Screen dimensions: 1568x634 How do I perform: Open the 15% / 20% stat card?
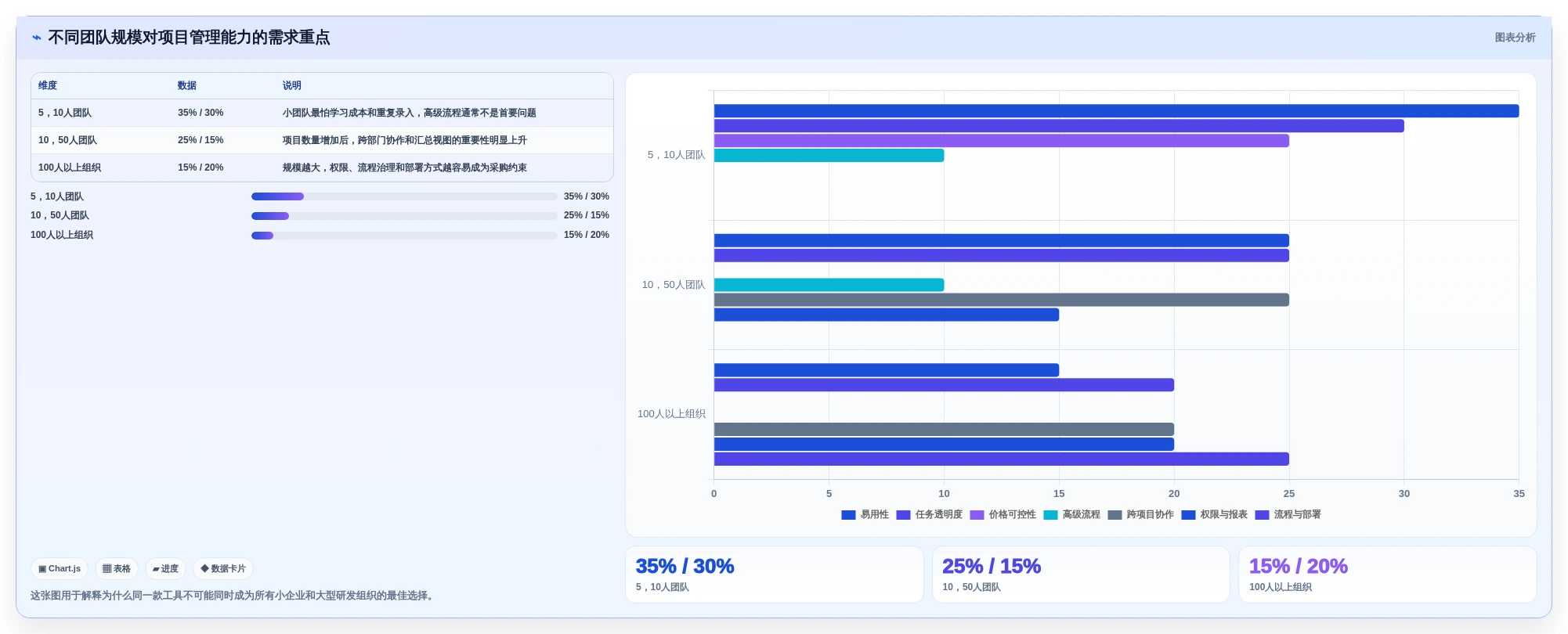[1387, 575]
